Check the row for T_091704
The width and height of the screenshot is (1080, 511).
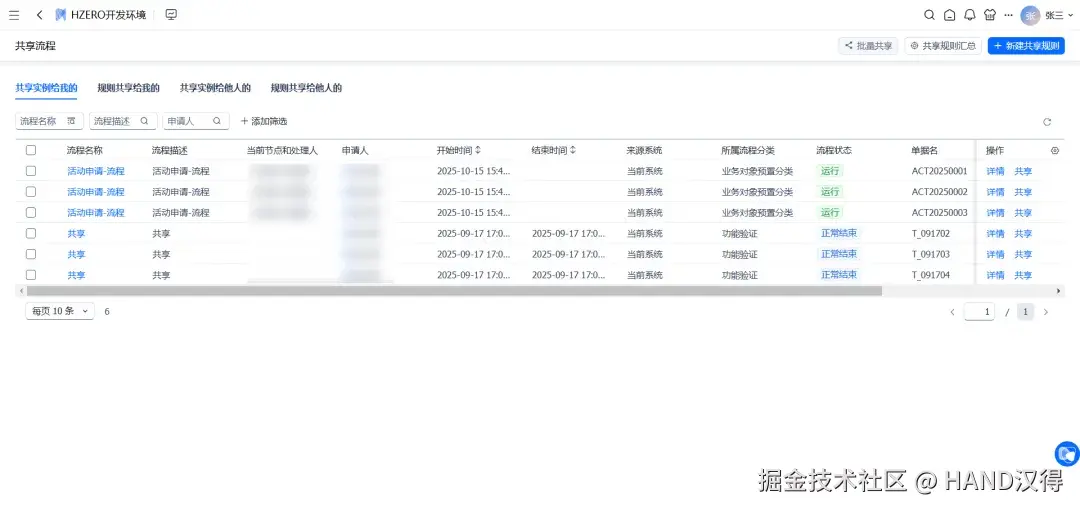point(31,274)
